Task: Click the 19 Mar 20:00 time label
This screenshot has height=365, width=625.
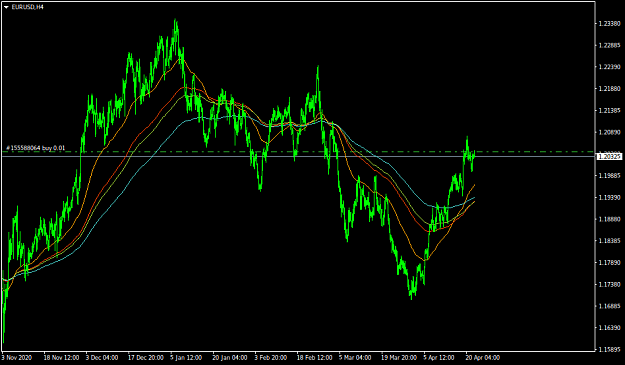Action: 399,358
